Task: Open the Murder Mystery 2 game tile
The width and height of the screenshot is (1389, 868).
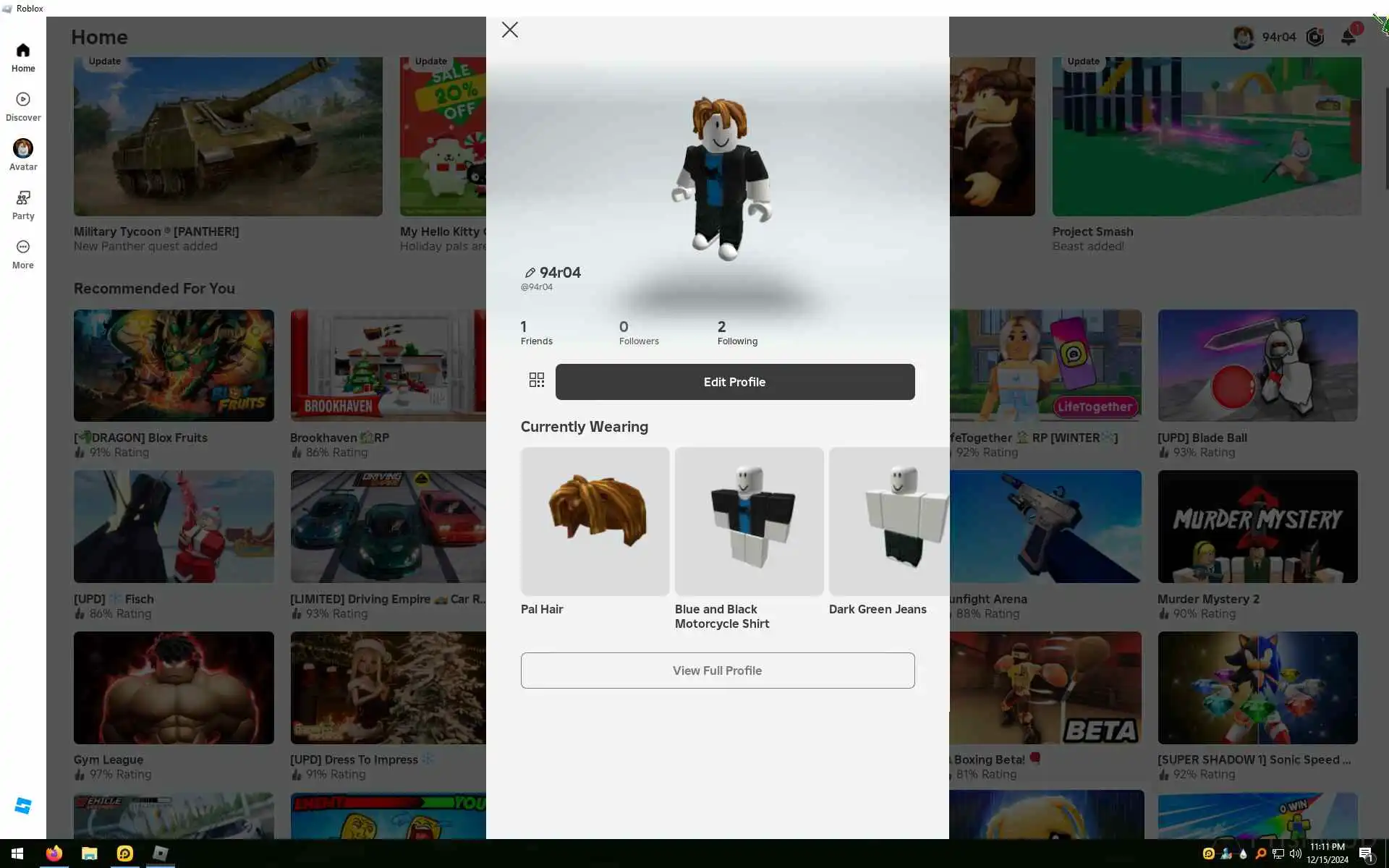Action: pyautogui.click(x=1257, y=527)
